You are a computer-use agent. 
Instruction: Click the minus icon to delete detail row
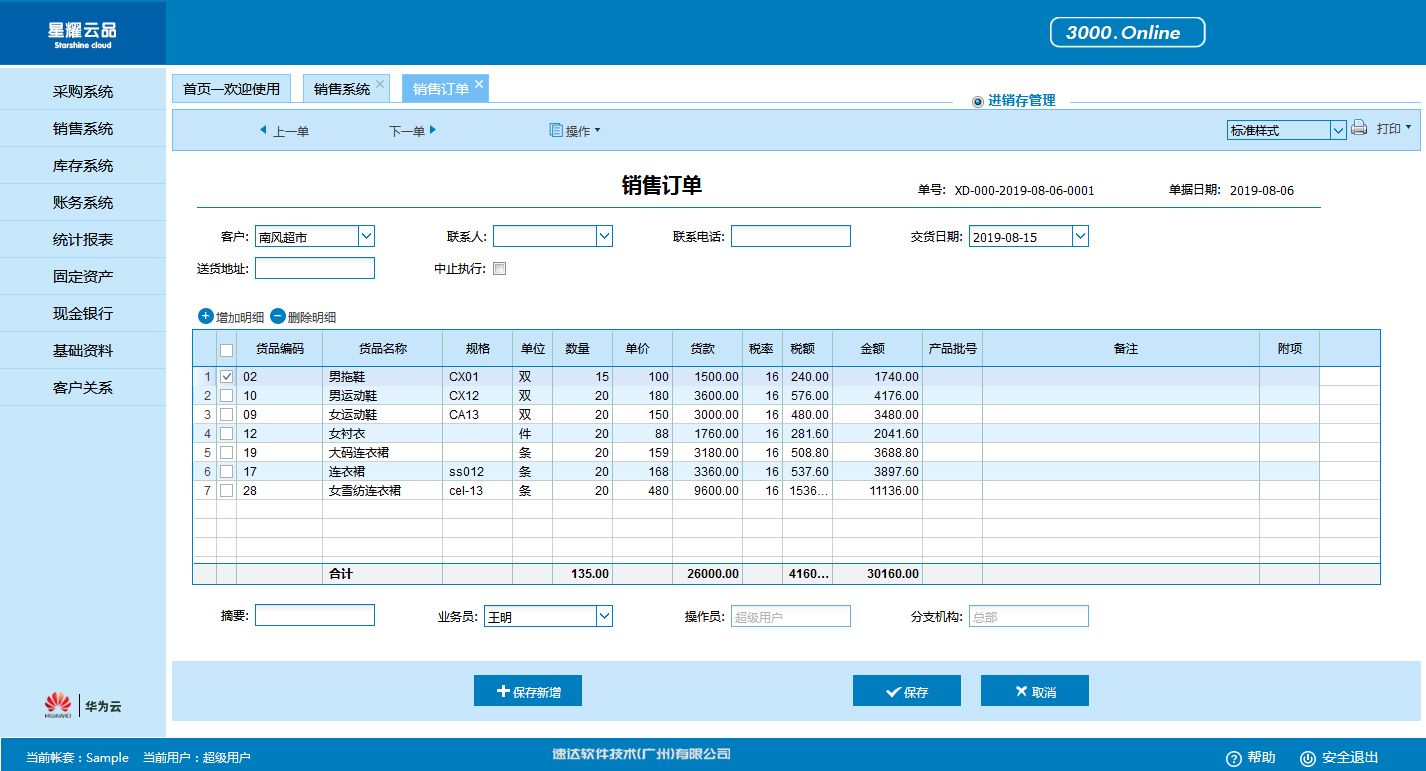point(277,316)
